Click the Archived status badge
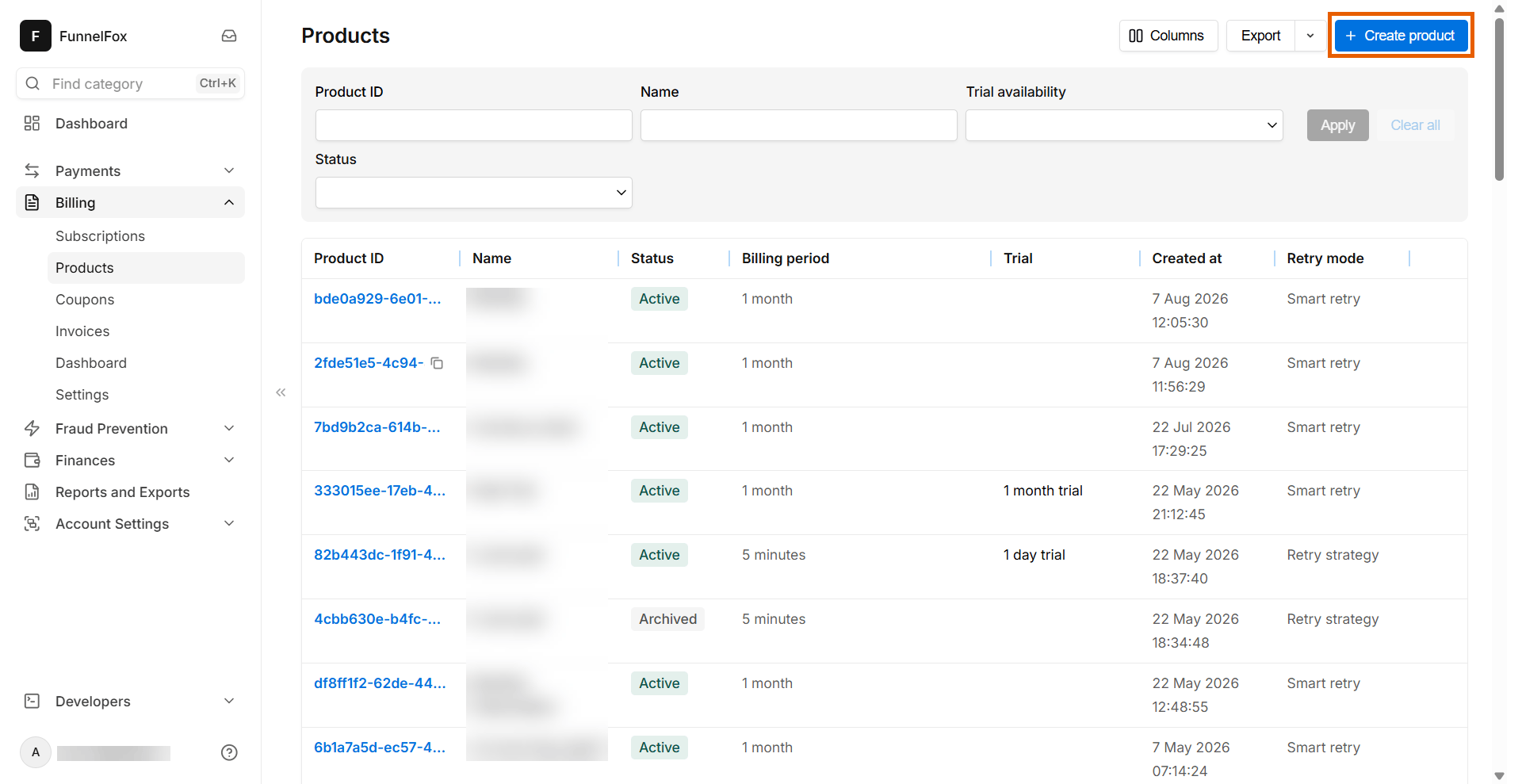1522x784 pixels. coord(667,619)
